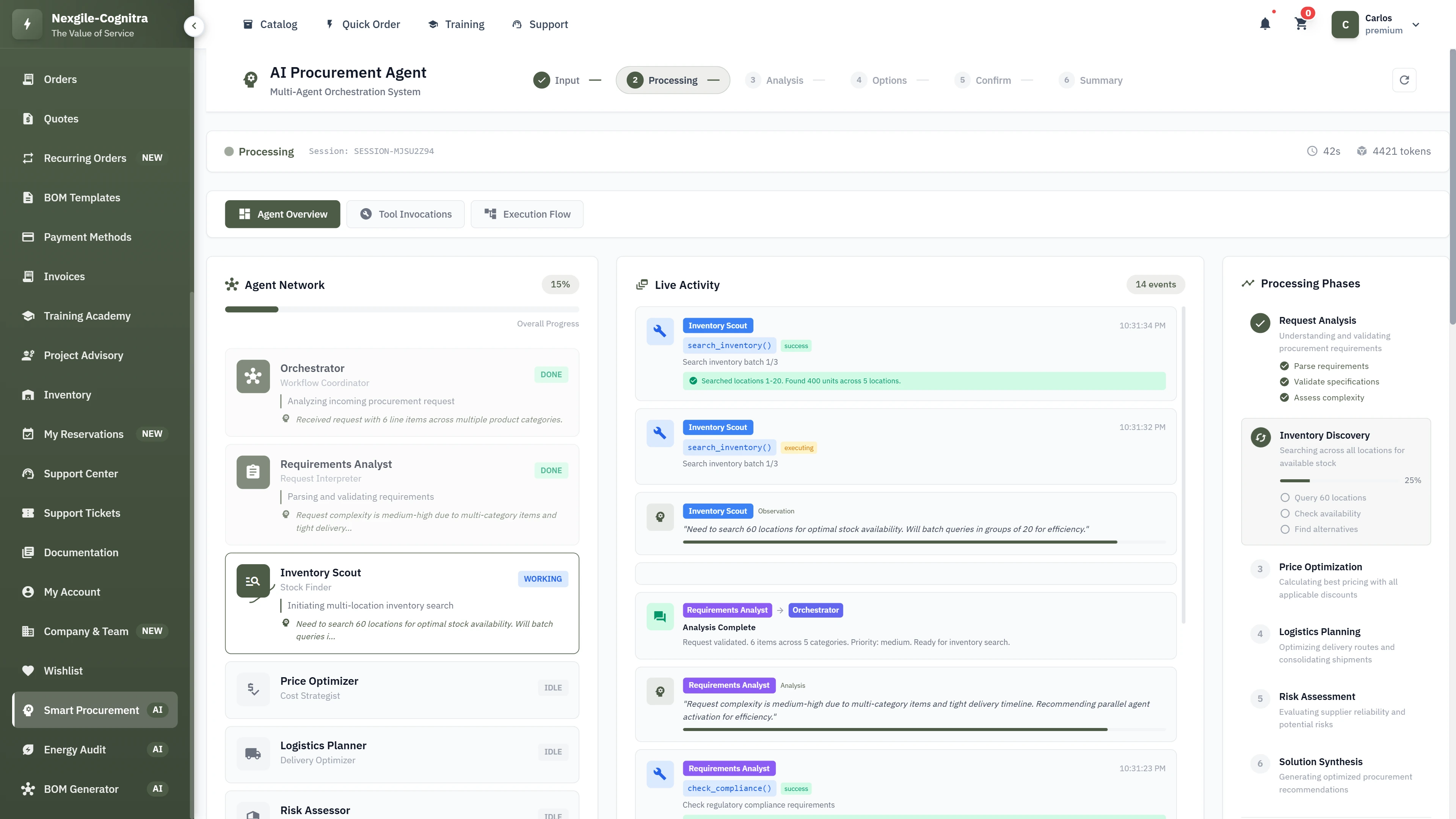Open the Inventory section in sidebar
Image resolution: width=1456 pixels, height=819 pixels.
click(67, 394)
